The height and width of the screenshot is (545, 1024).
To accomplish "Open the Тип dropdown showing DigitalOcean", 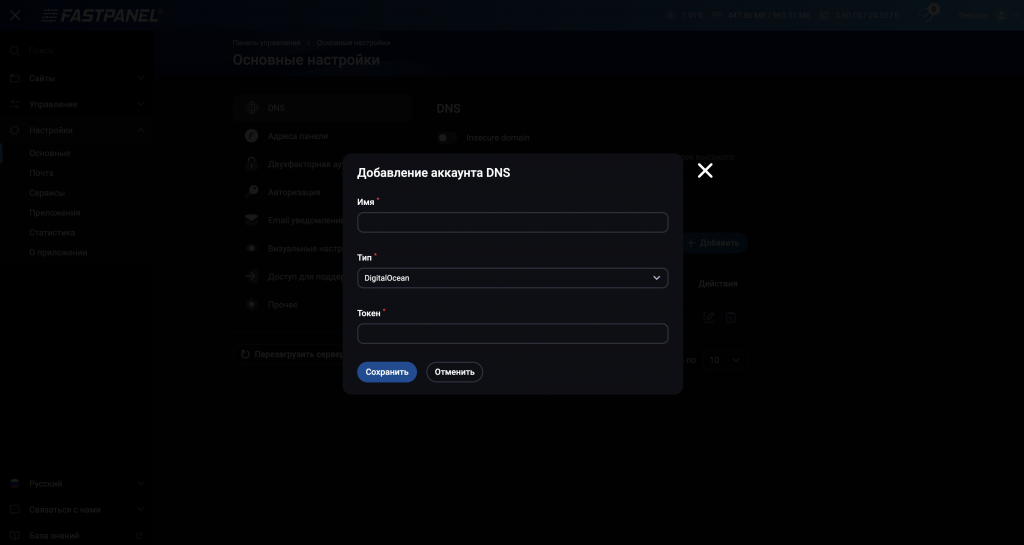I will 512,278.
